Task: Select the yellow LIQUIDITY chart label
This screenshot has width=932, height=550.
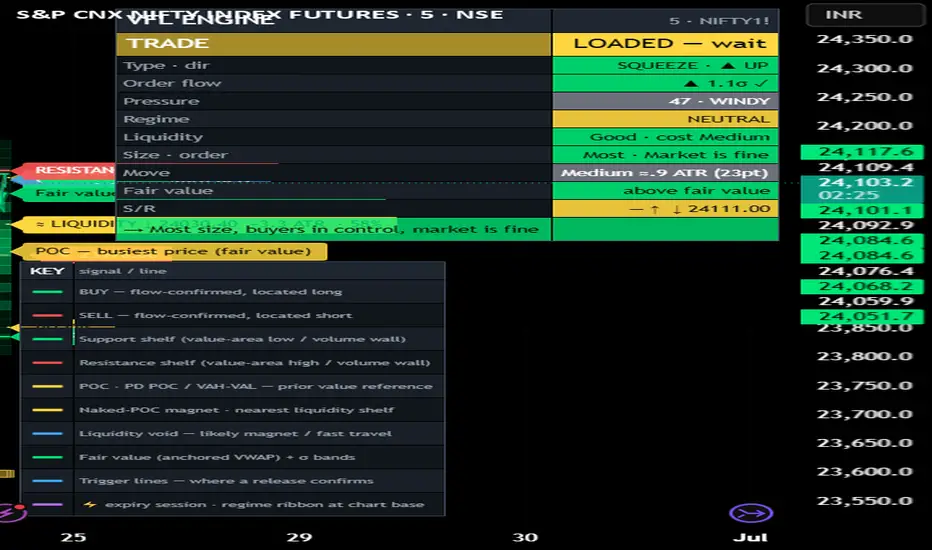Action: [x=70, y=224]
